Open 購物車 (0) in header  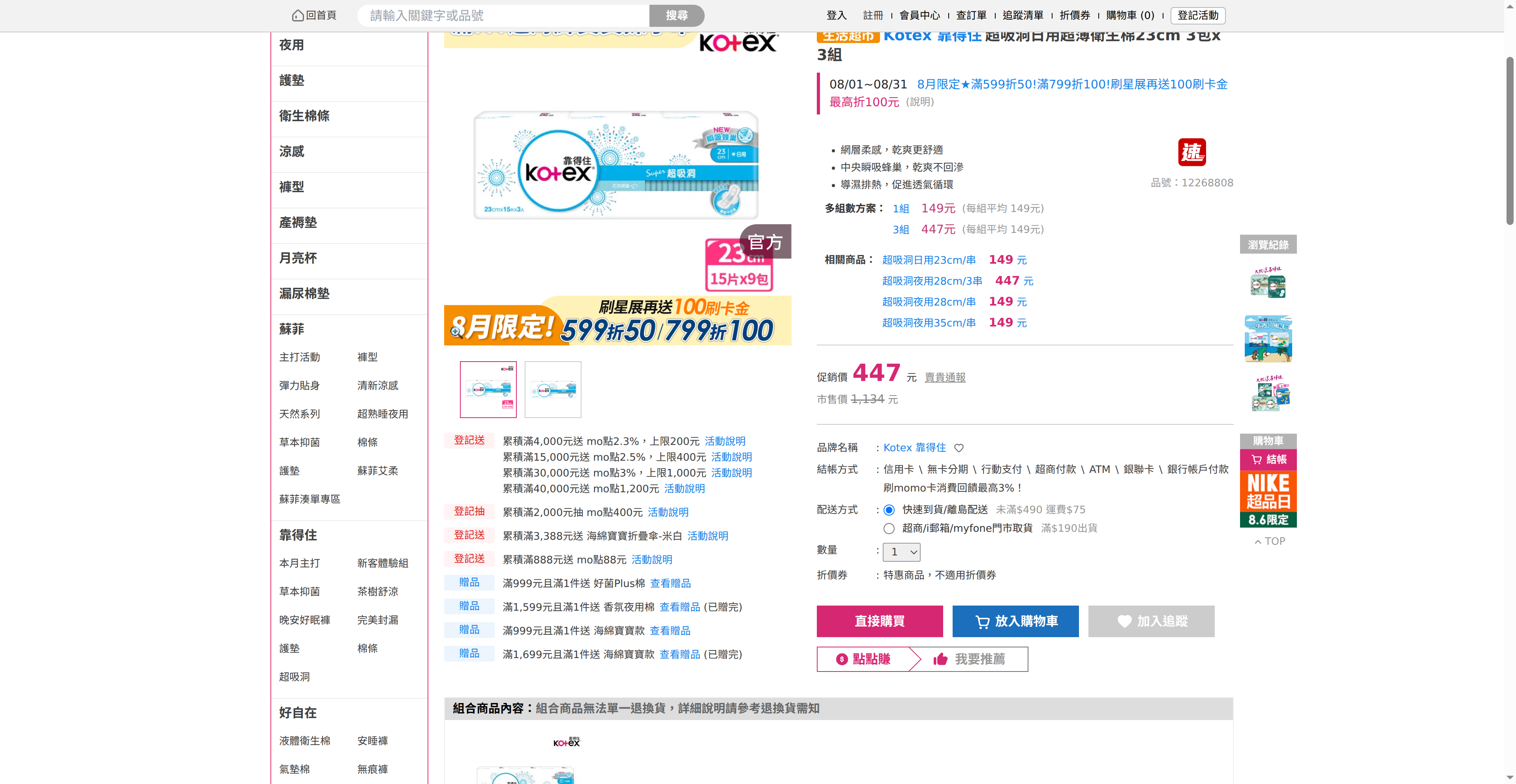1131,15
